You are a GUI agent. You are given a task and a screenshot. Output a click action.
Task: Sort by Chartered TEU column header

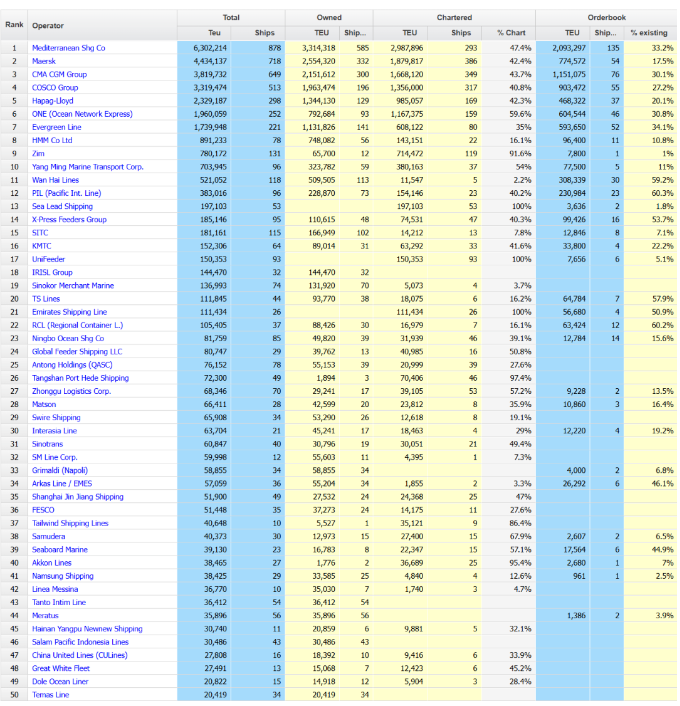coord(400,33)
